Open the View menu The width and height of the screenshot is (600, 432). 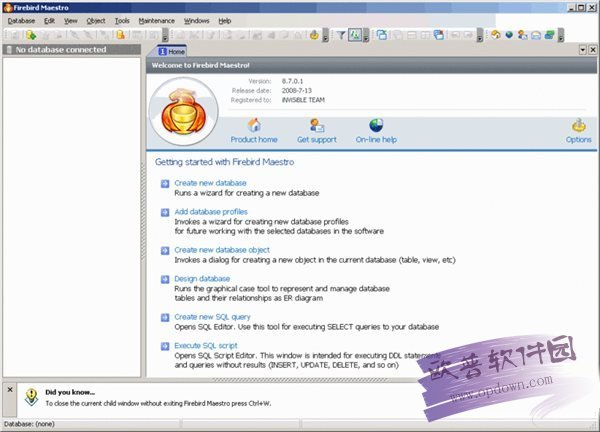(x=70, y=21)
